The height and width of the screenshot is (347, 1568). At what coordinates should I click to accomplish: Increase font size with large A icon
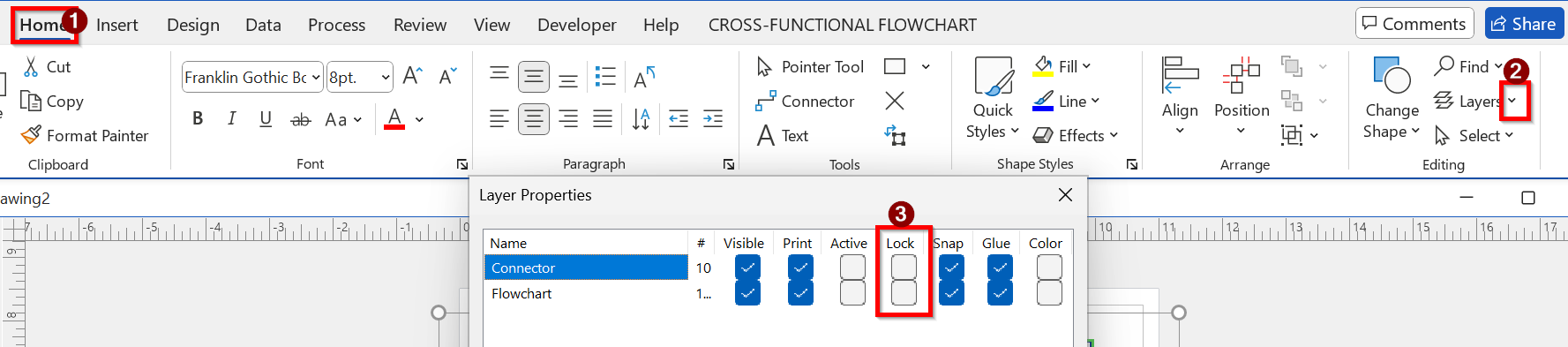click(412, 76)
